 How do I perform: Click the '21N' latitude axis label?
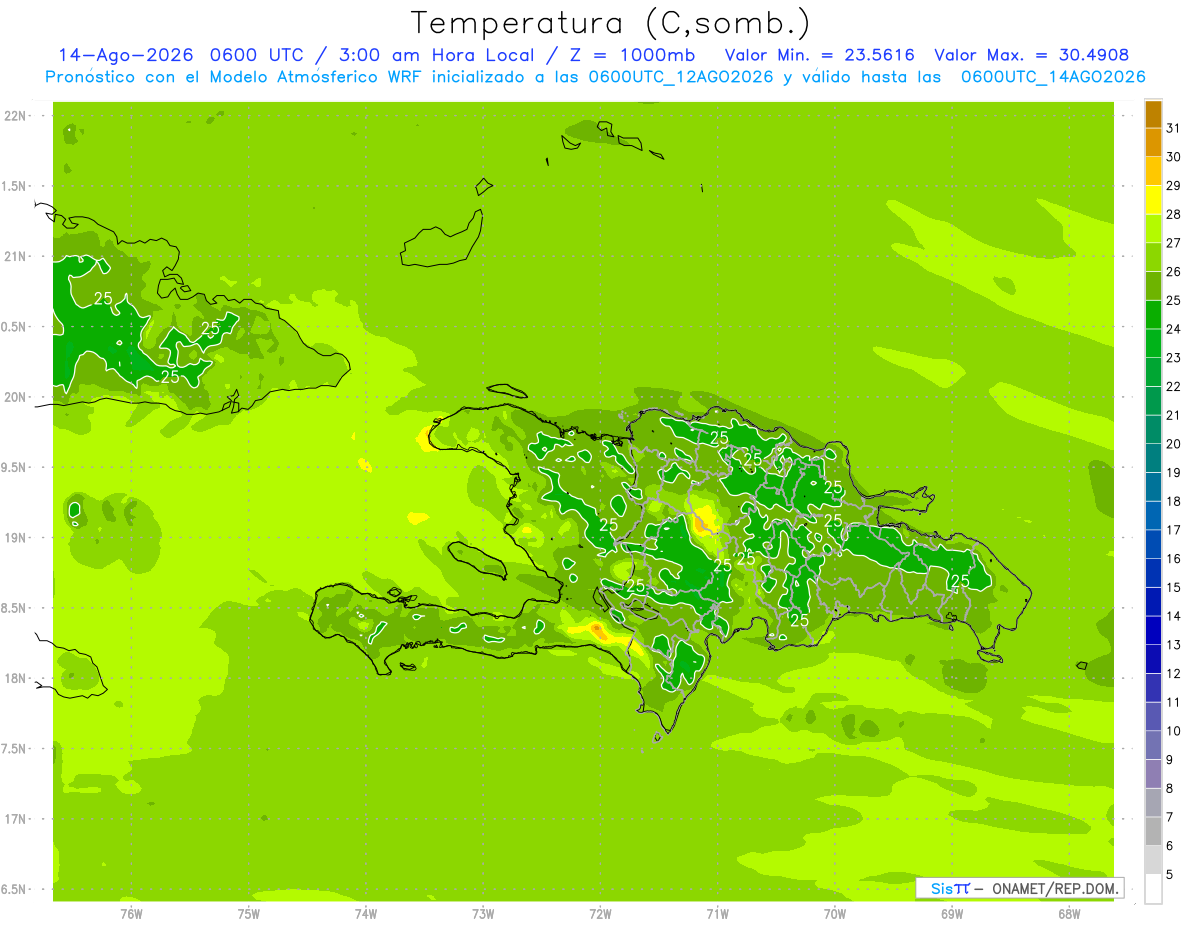[x=15, y=256]
